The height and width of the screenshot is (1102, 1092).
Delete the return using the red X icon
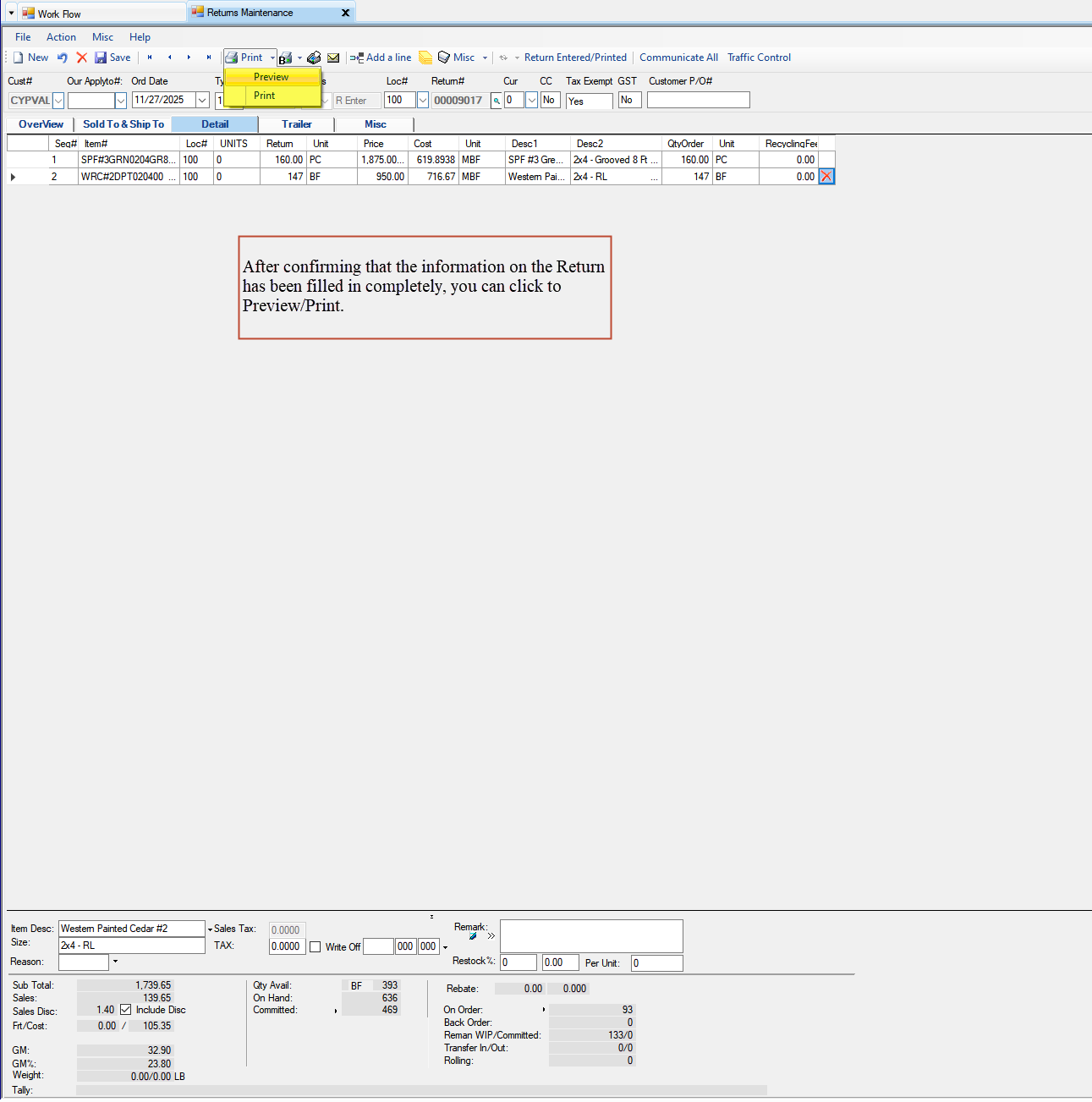81,57
